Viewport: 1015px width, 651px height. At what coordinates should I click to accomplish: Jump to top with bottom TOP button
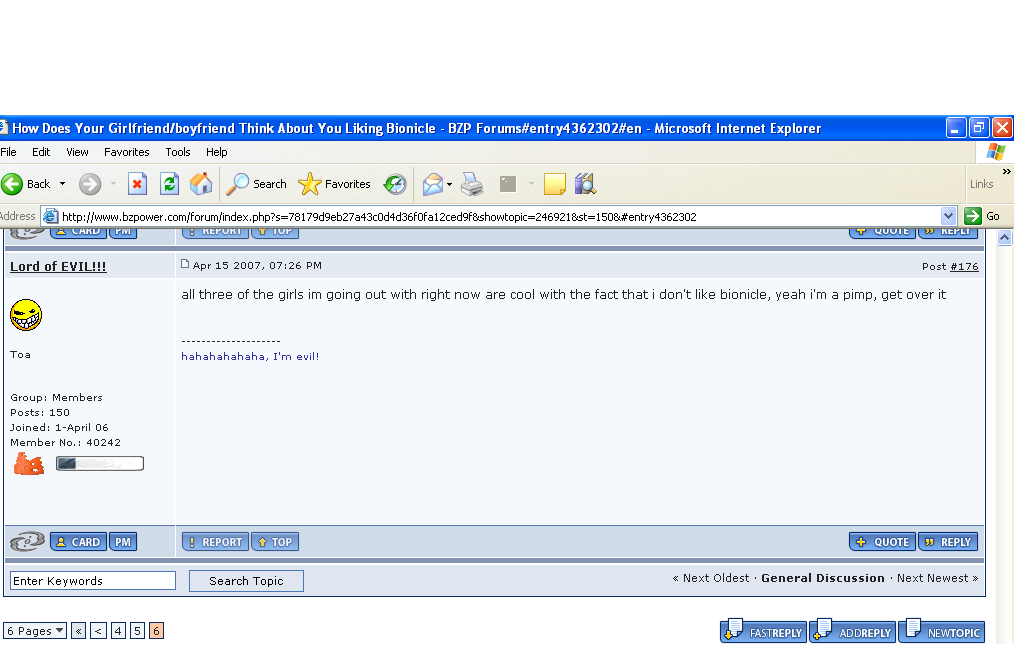coord(275,542)
